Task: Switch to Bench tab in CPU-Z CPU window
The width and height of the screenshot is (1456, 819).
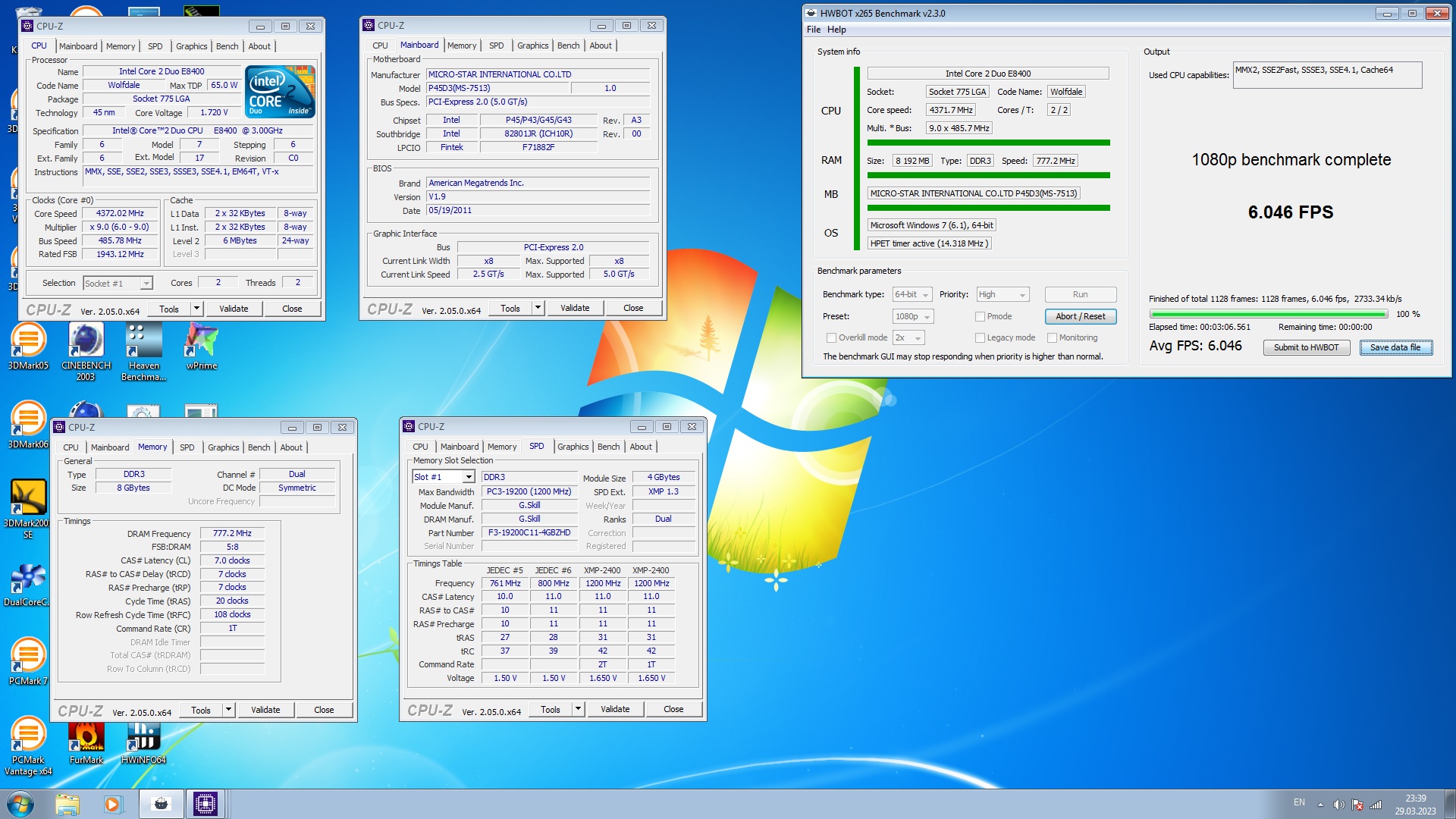Action: tap(227, 46)
